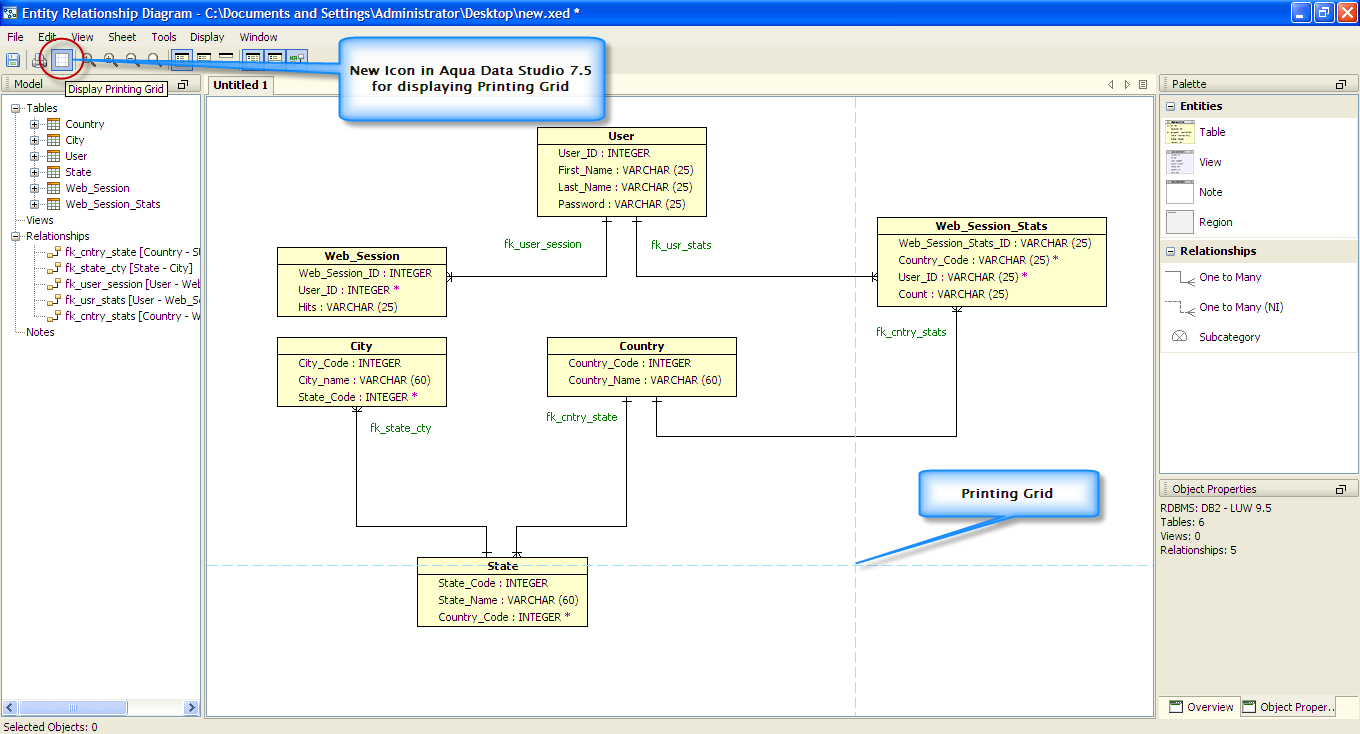Click "City_name : VARCHAR (60)" attribute in diagram
This screenshot has height=734, width=1360.
click(365, 380)
